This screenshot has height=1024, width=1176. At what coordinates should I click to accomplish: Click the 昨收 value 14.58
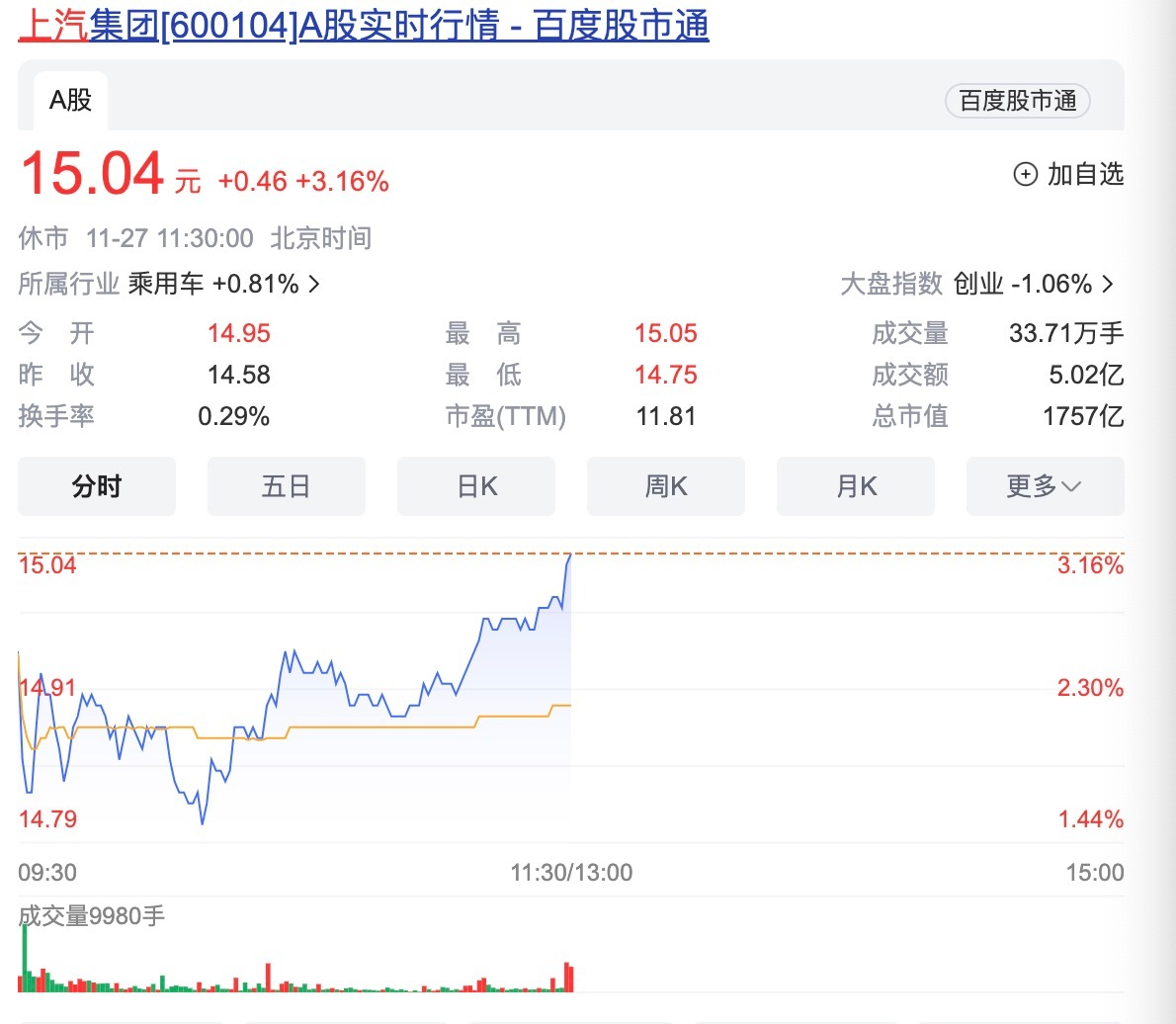coord(238,375)
